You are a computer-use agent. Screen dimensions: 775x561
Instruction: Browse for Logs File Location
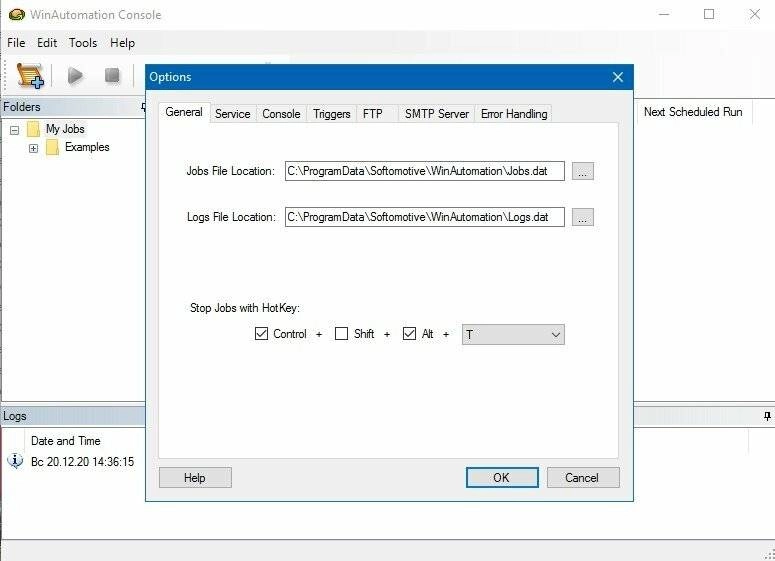[x=583, y=217]
